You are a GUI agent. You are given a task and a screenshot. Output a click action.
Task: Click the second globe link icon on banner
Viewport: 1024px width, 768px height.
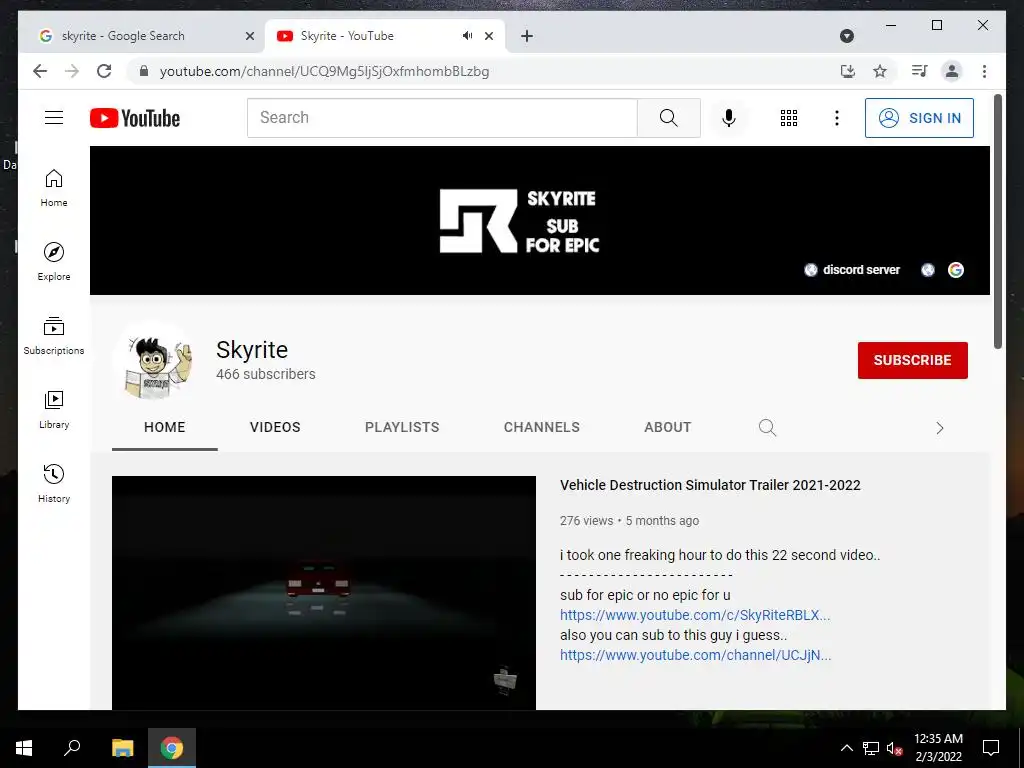point(927,270)
